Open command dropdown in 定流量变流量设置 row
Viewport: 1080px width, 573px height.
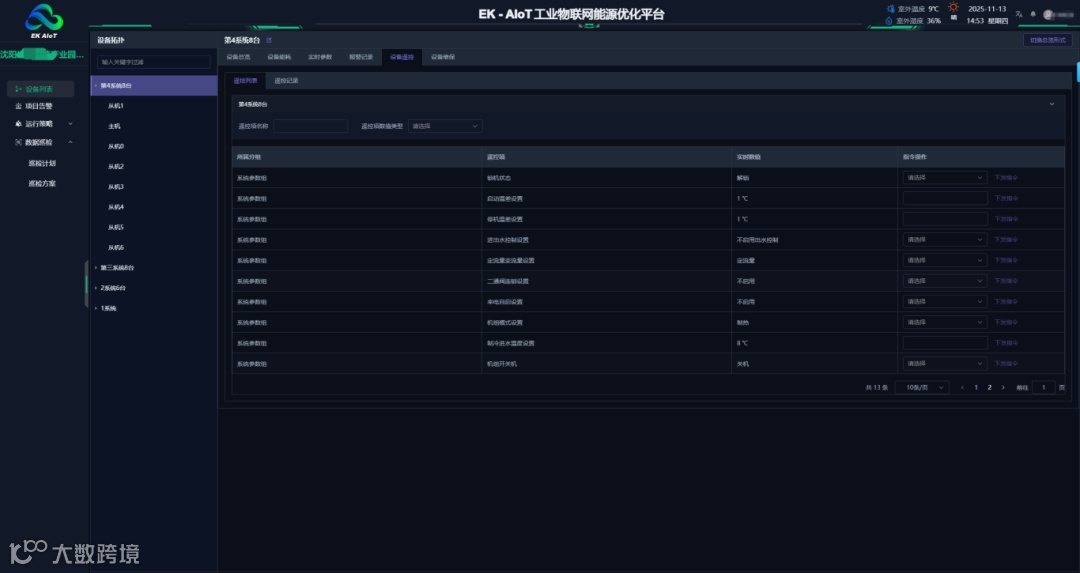pyautogui.click(x=945, y=260)
